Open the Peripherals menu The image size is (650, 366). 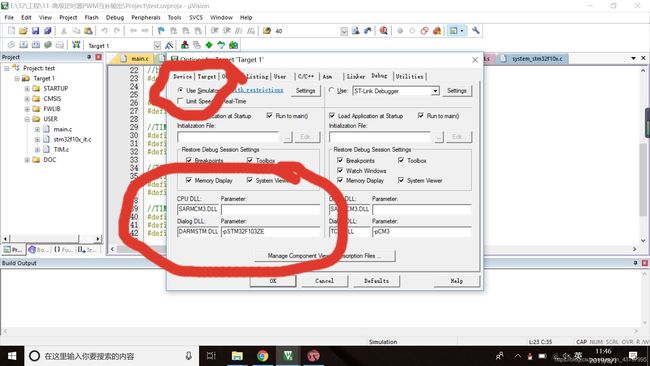click(146, 17)
